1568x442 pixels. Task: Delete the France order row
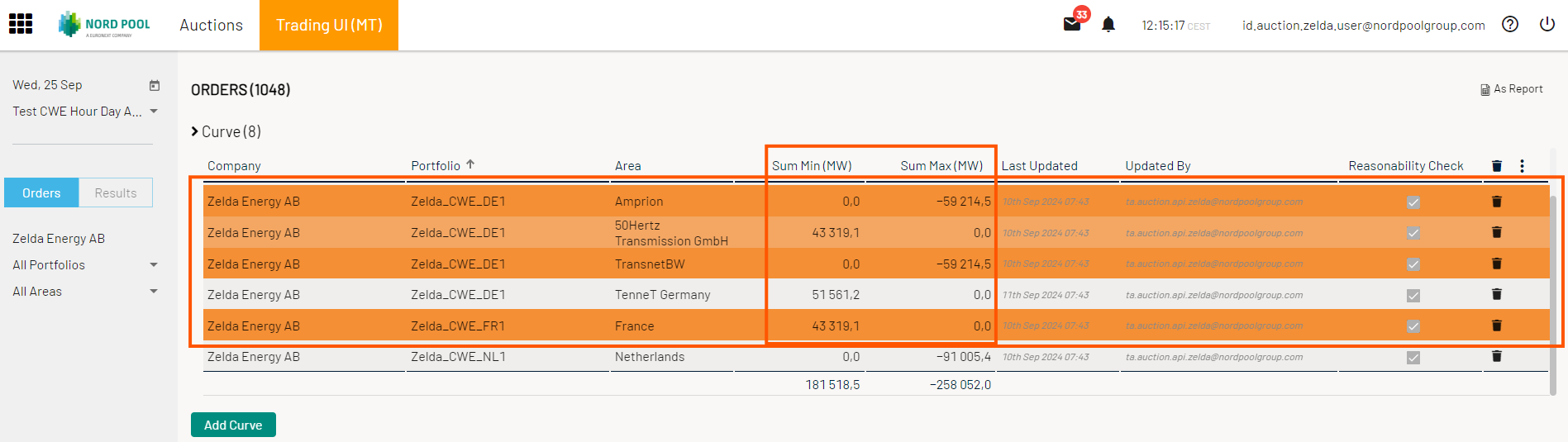[1496, 326]
